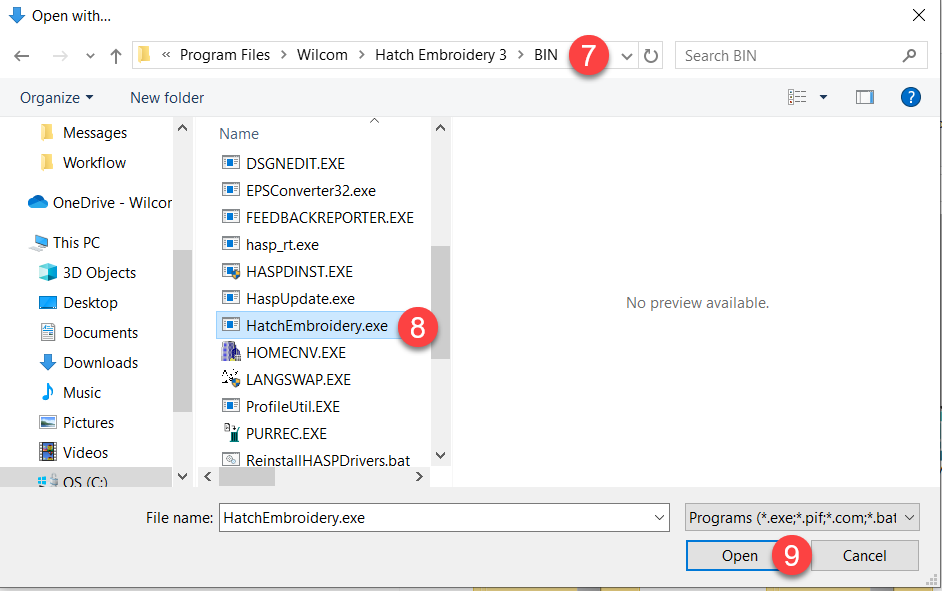
Task: Change view with the view icon
Action: [797, 97]
